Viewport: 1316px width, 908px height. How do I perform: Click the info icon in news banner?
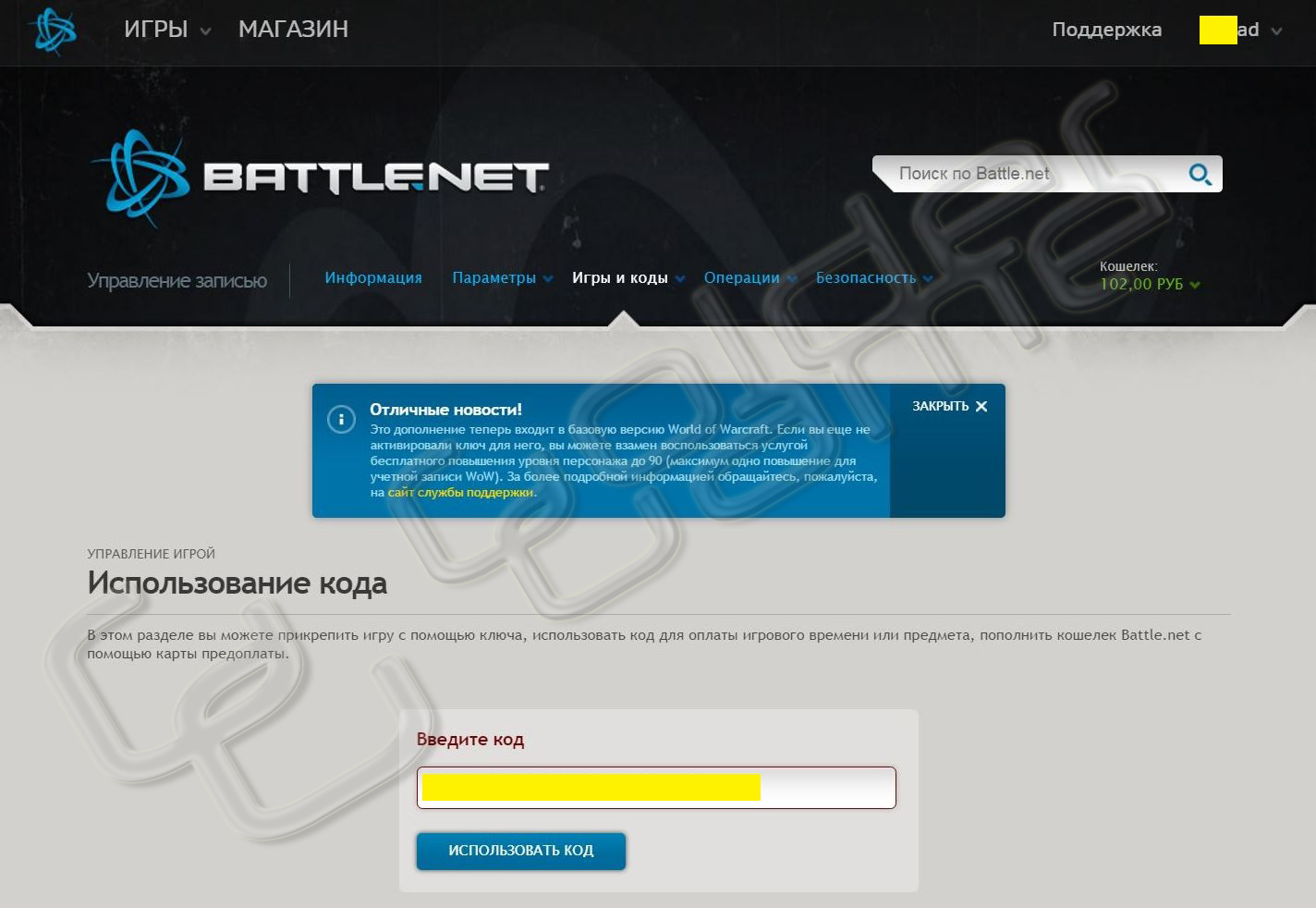pos(341,420)
